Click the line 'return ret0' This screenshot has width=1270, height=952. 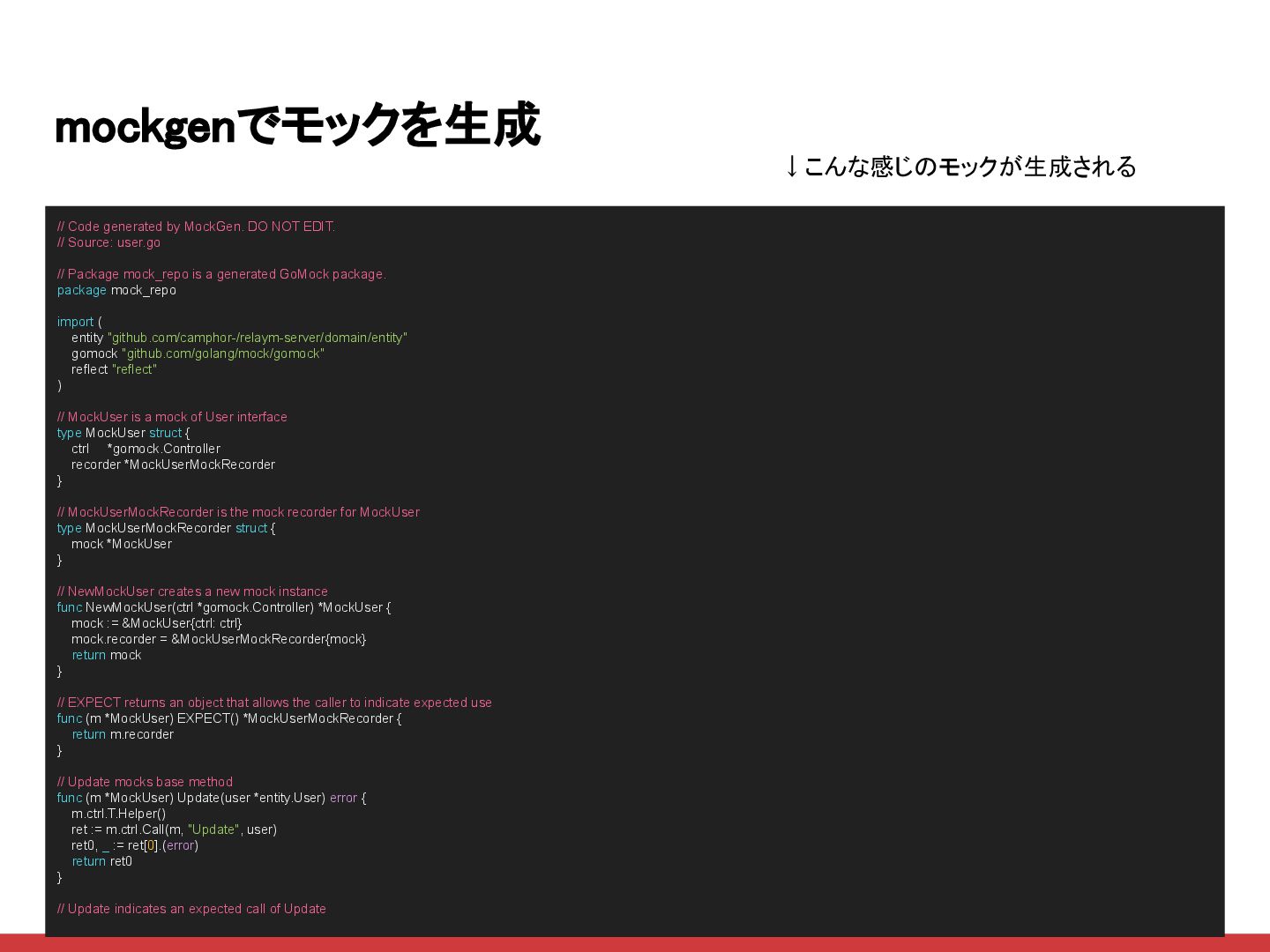click(102, 861)
